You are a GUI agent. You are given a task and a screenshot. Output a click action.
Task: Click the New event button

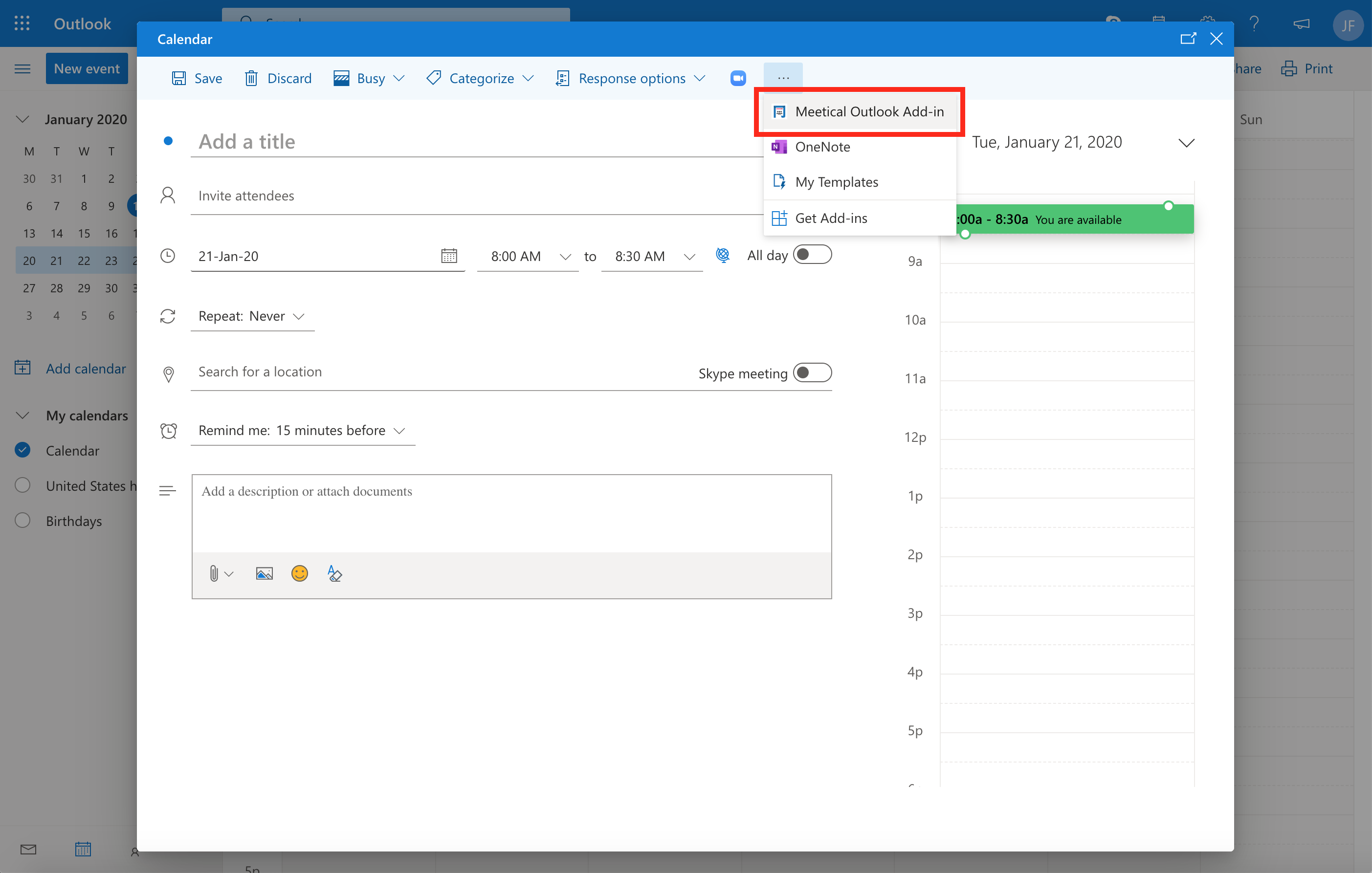87,68
